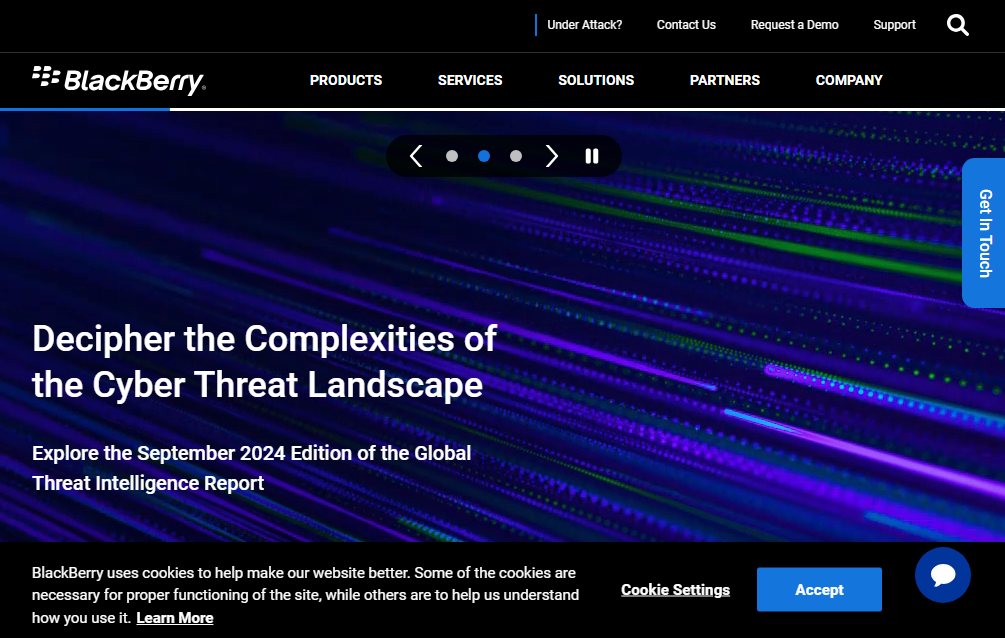The width and height of the screenshot is (1005, 638).
Task: Follow the Learn More cookie link
Action: (x=175, y=618)
